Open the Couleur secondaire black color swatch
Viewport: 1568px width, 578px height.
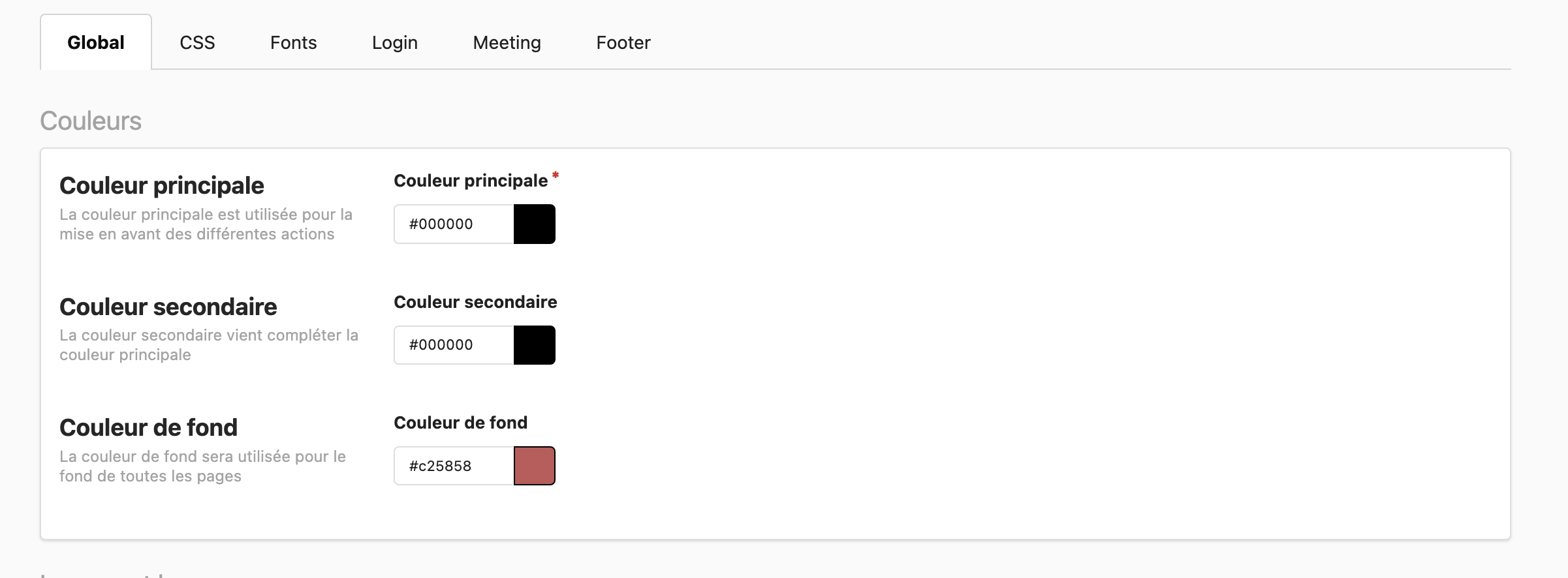pos(534,345)
